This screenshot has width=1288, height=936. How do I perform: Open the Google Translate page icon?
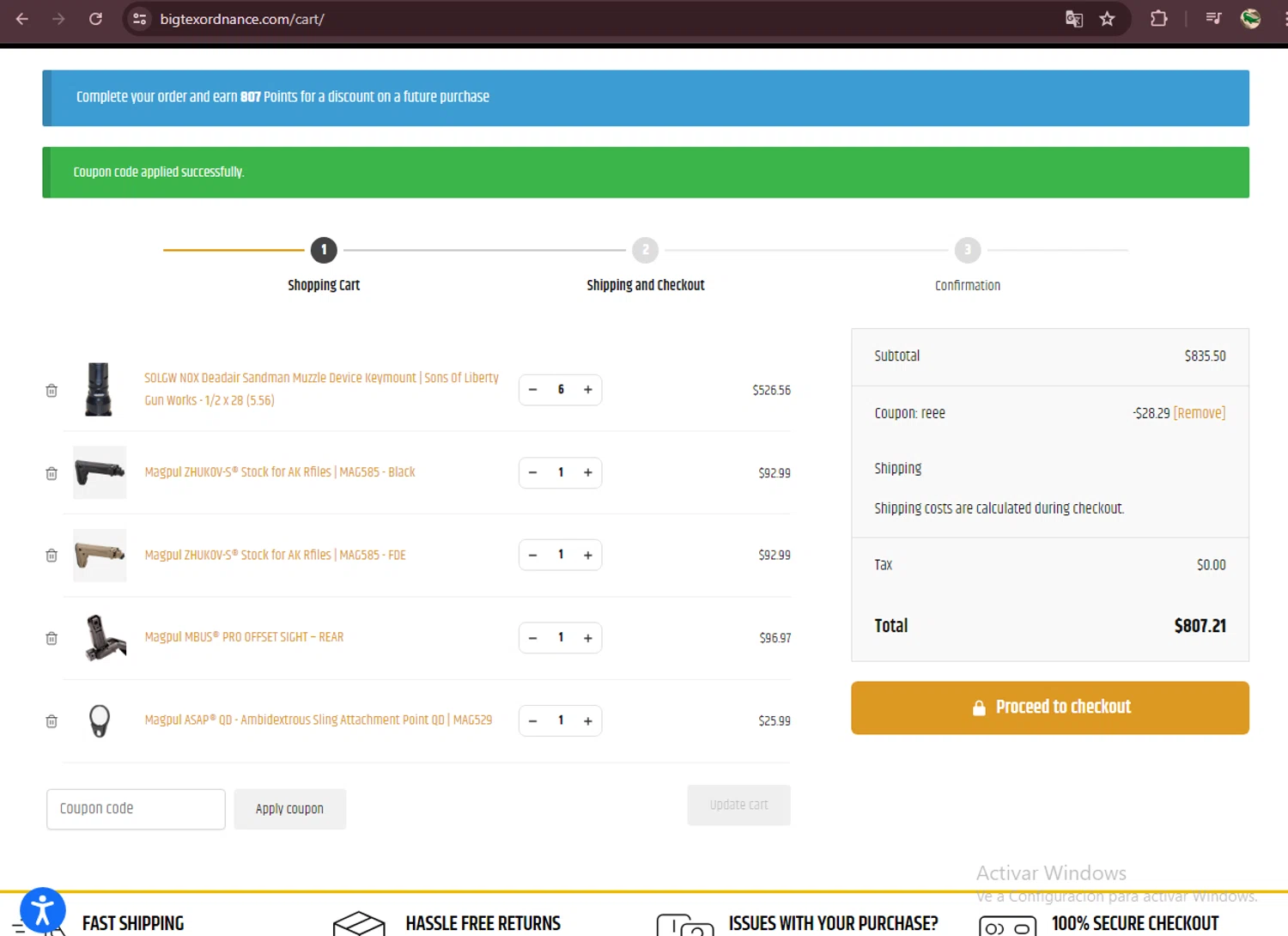point(1073,19)
